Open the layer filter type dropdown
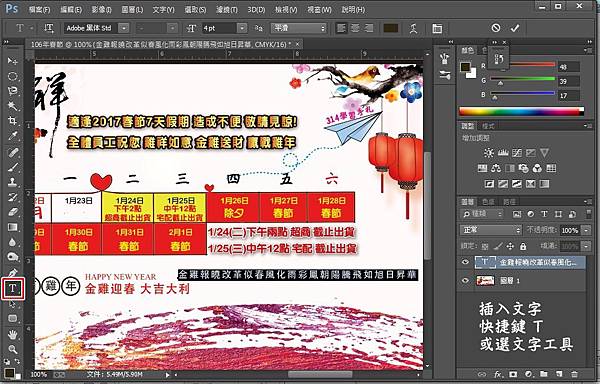600x384 pixels. click(482, 214)
